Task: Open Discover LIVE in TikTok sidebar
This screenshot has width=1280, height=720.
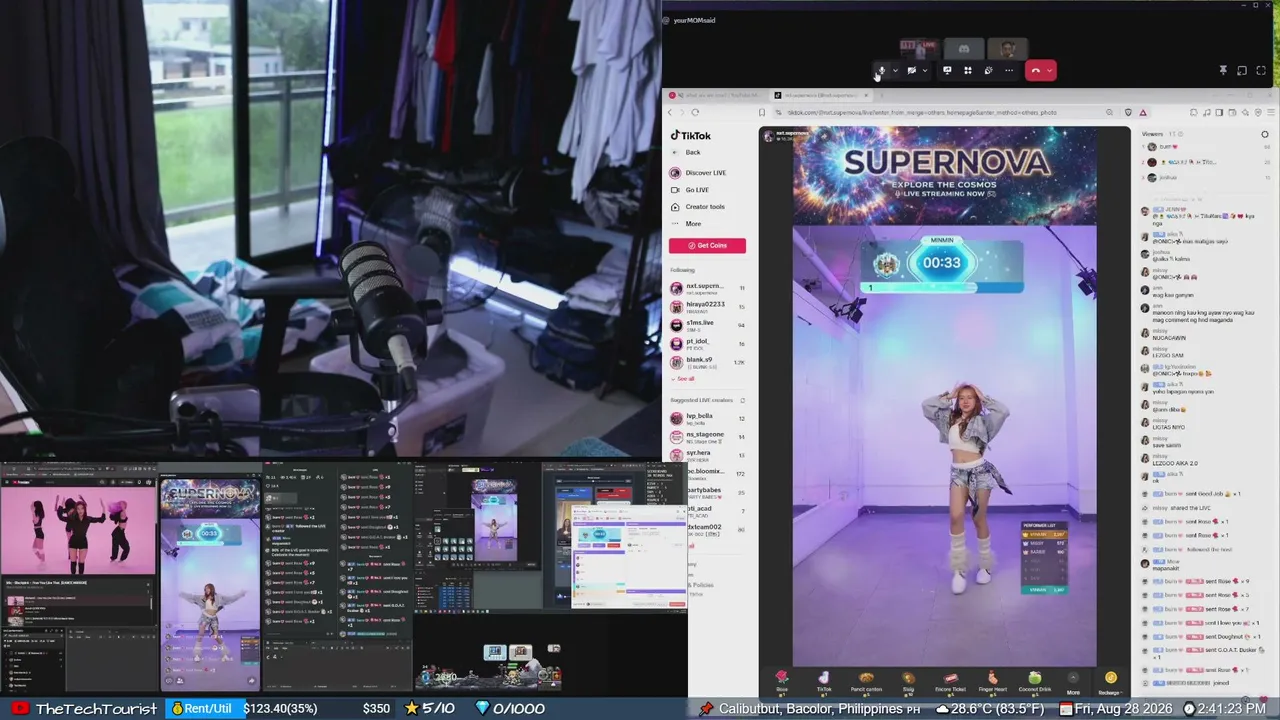Action: pos(699,173)
